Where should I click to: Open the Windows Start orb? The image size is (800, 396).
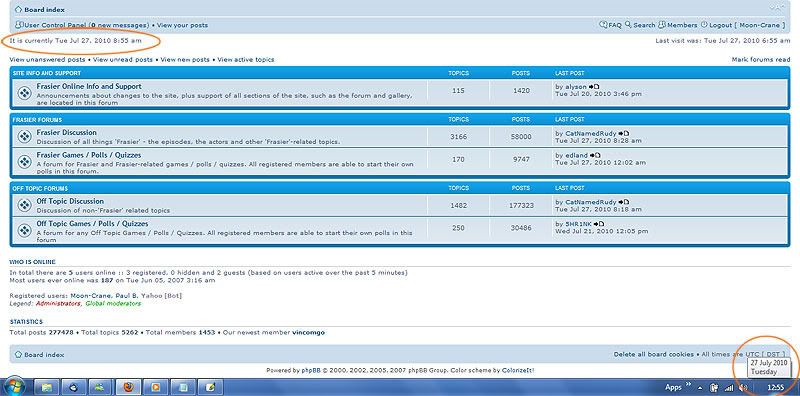(14, 387)
